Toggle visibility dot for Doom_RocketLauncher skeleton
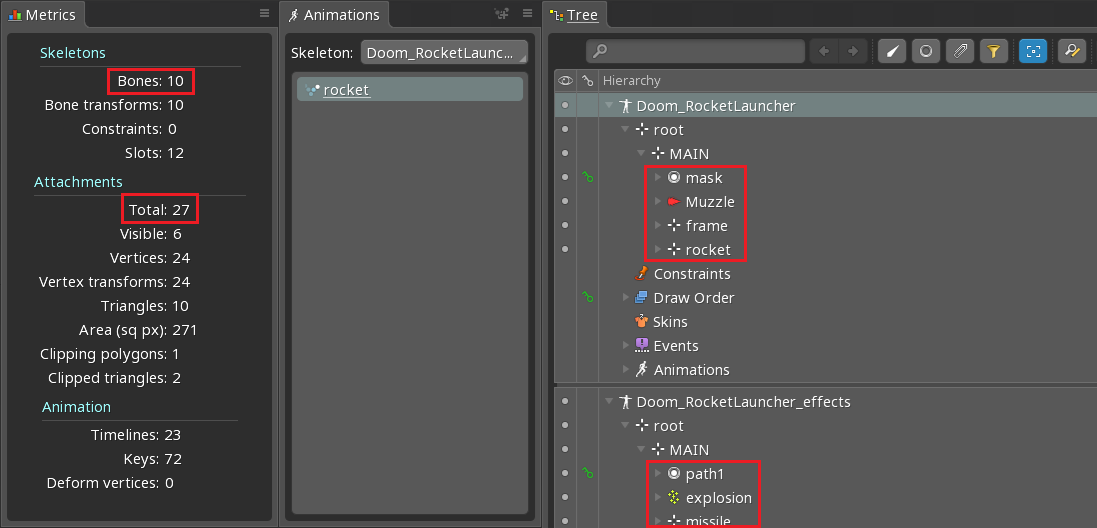Image resolution: width=1097 pixels, height=528 pixels. tap(566, 106)
